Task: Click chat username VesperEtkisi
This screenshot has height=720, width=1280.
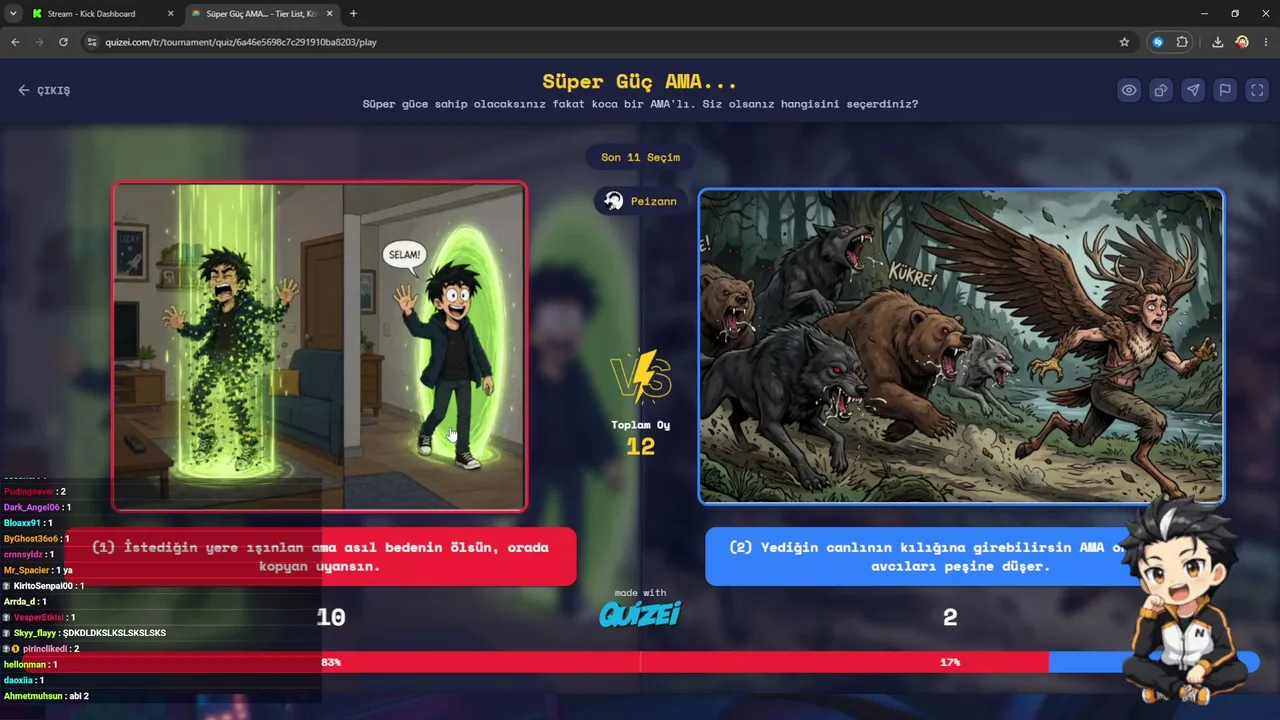Action: tap(38, 618)
